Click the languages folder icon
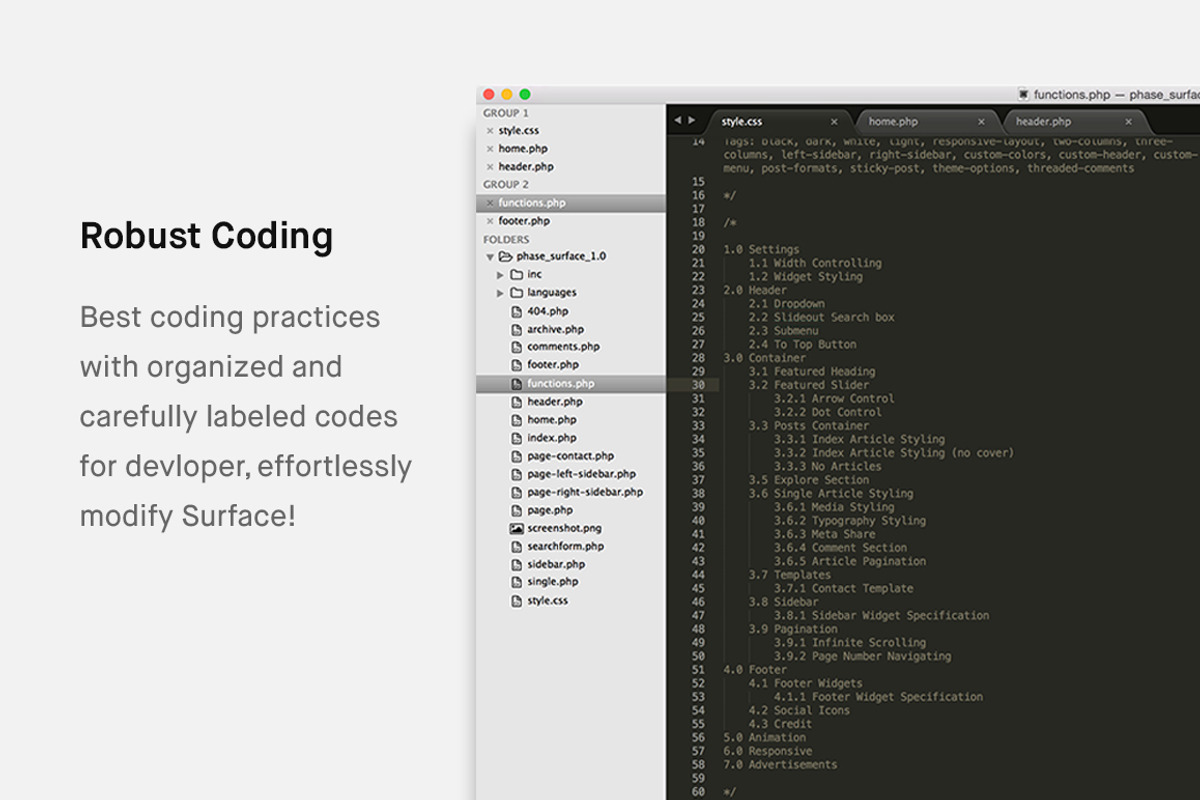This screenshot has width=1200, height=800. tap(516, 292)
